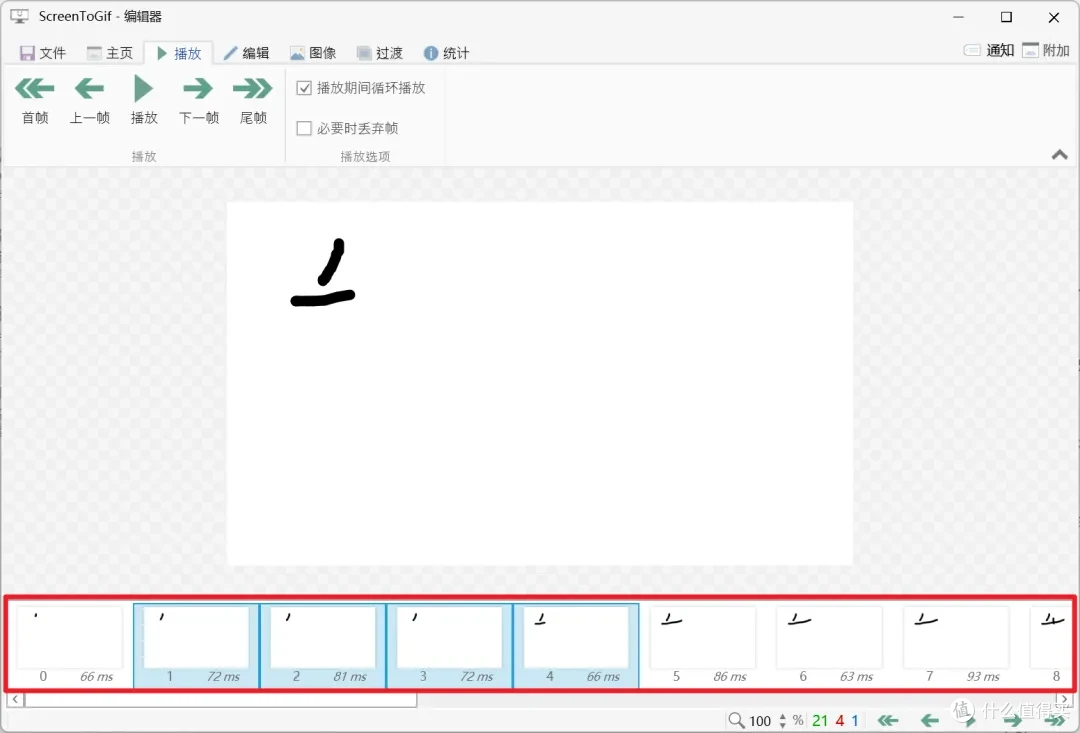Select frame 7 thumbnail

click(x=957, y=646)
